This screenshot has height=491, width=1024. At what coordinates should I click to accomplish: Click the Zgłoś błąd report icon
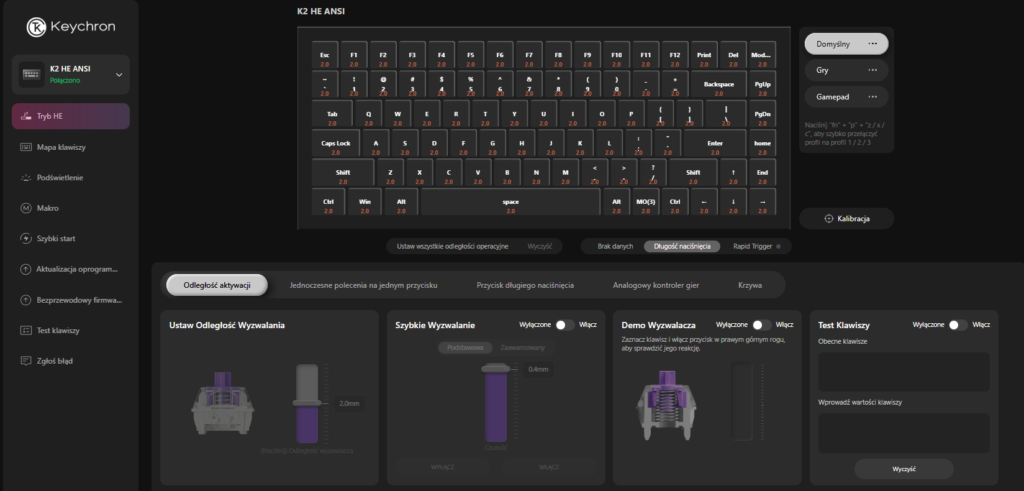pyautogui.click(x=25, y=360)
